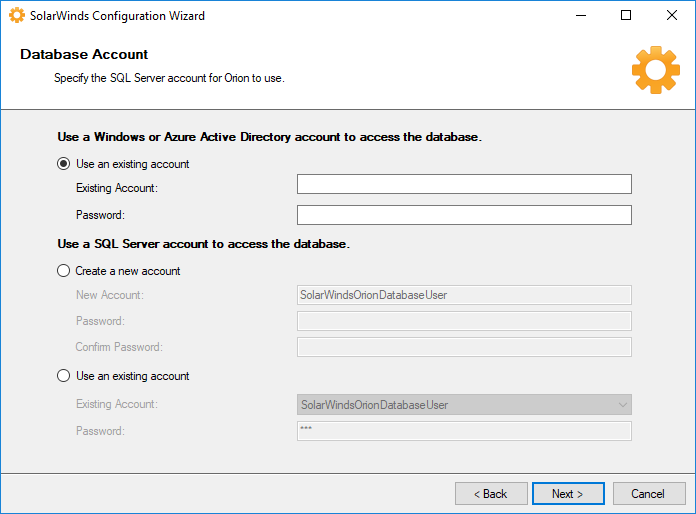
Task: Maximize the Configuration Wizard window
Action: pyautogui.click(x=626, y=15)
